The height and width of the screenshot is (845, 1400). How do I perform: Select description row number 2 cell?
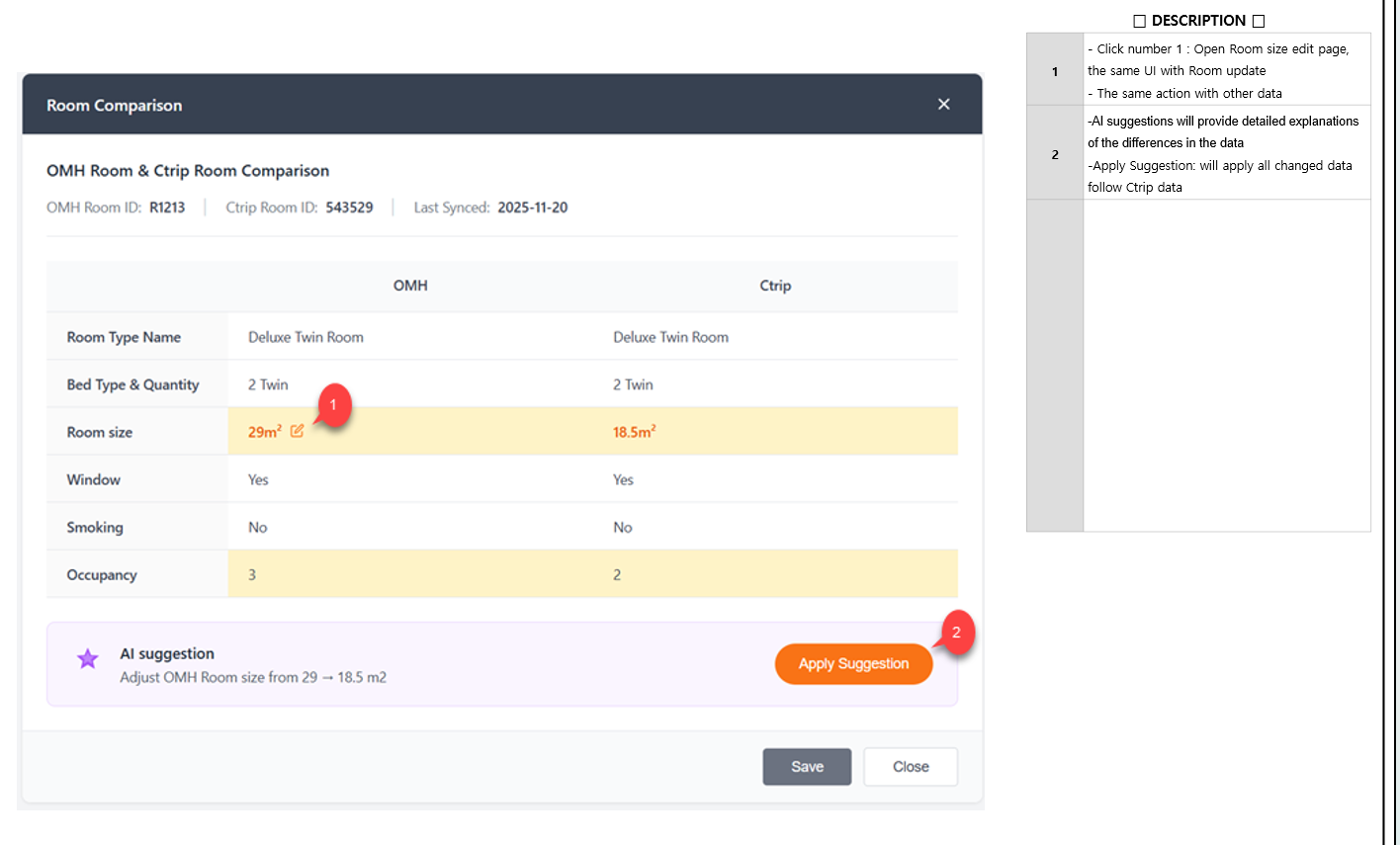[1055, 154]
